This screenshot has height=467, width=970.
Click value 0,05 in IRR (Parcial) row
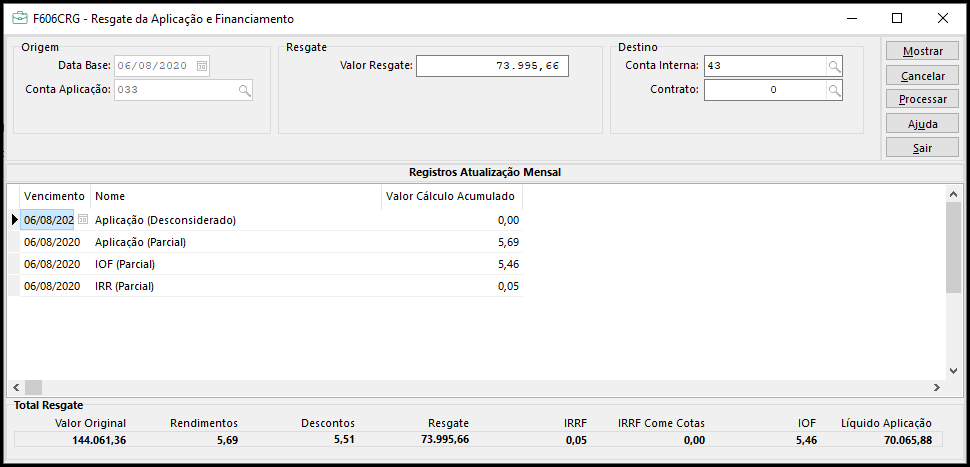pos(509,286)
